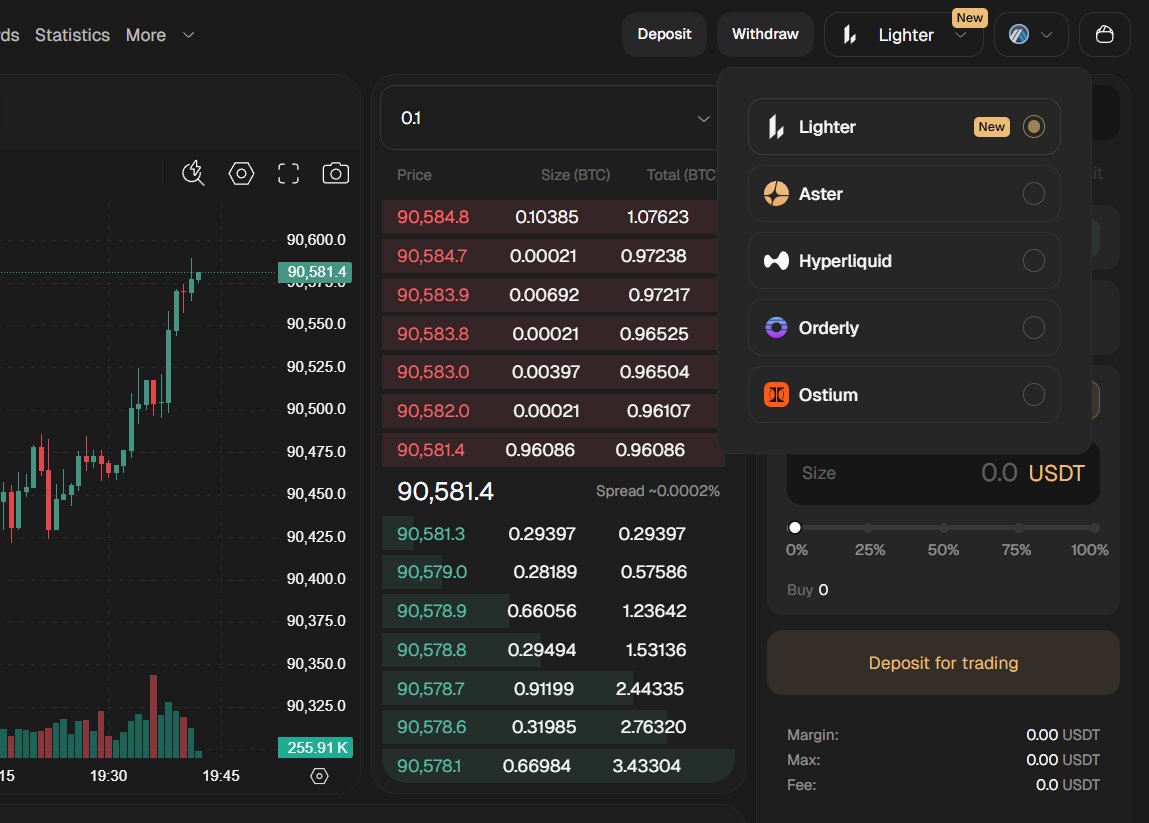Select the Lighter radio button
Image resolution: width=1149 pixels, height=823 pixels.
point(1033,127)
